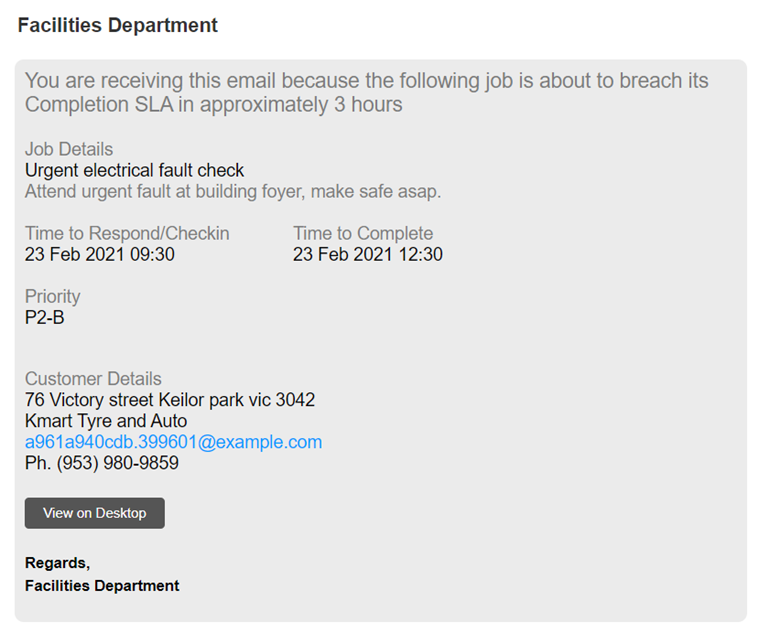
Task: Click the Customer Details label
Action: coord(93,379)
